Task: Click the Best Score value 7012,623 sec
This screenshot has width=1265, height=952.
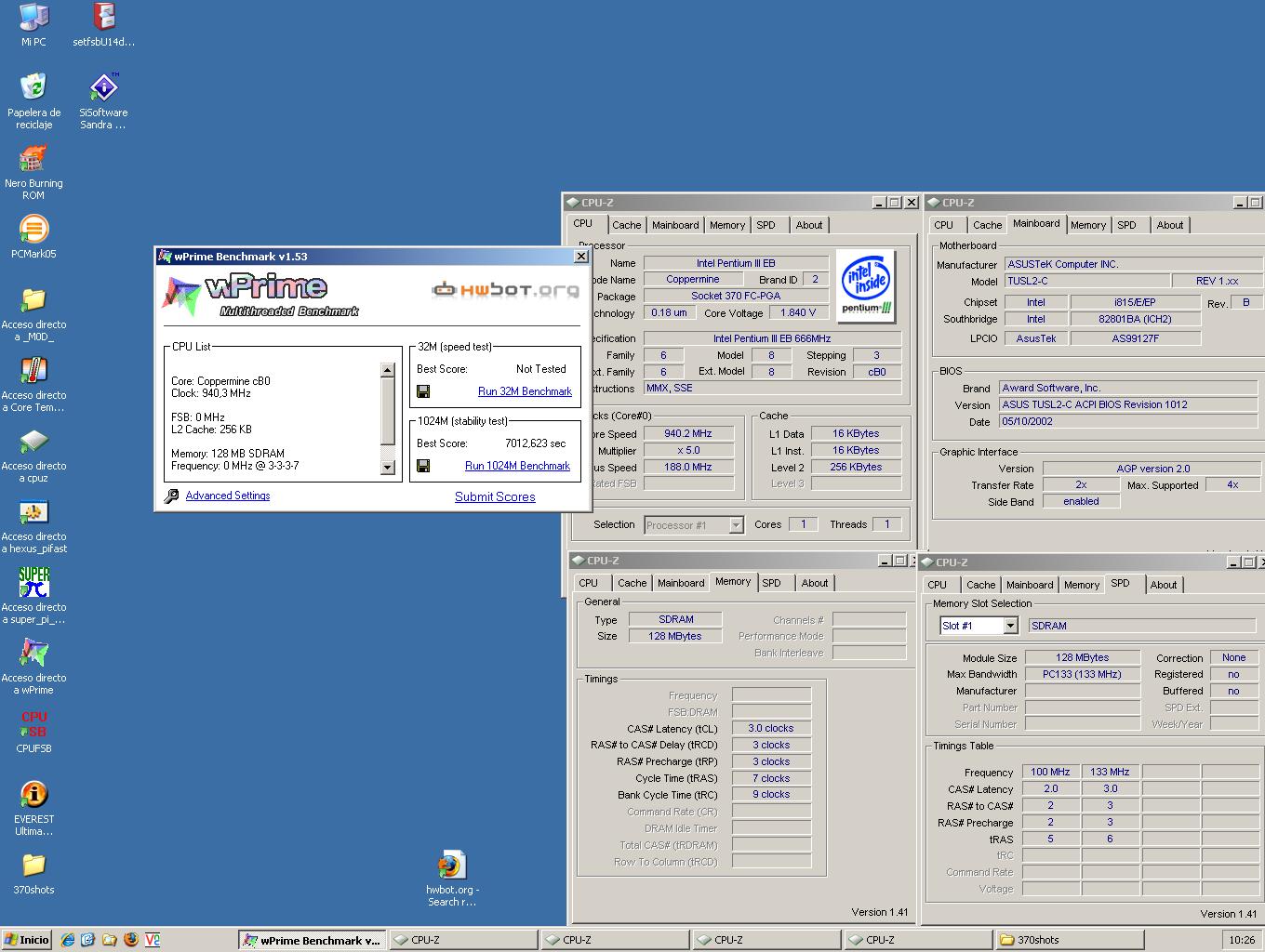Action: coord(535,443)
